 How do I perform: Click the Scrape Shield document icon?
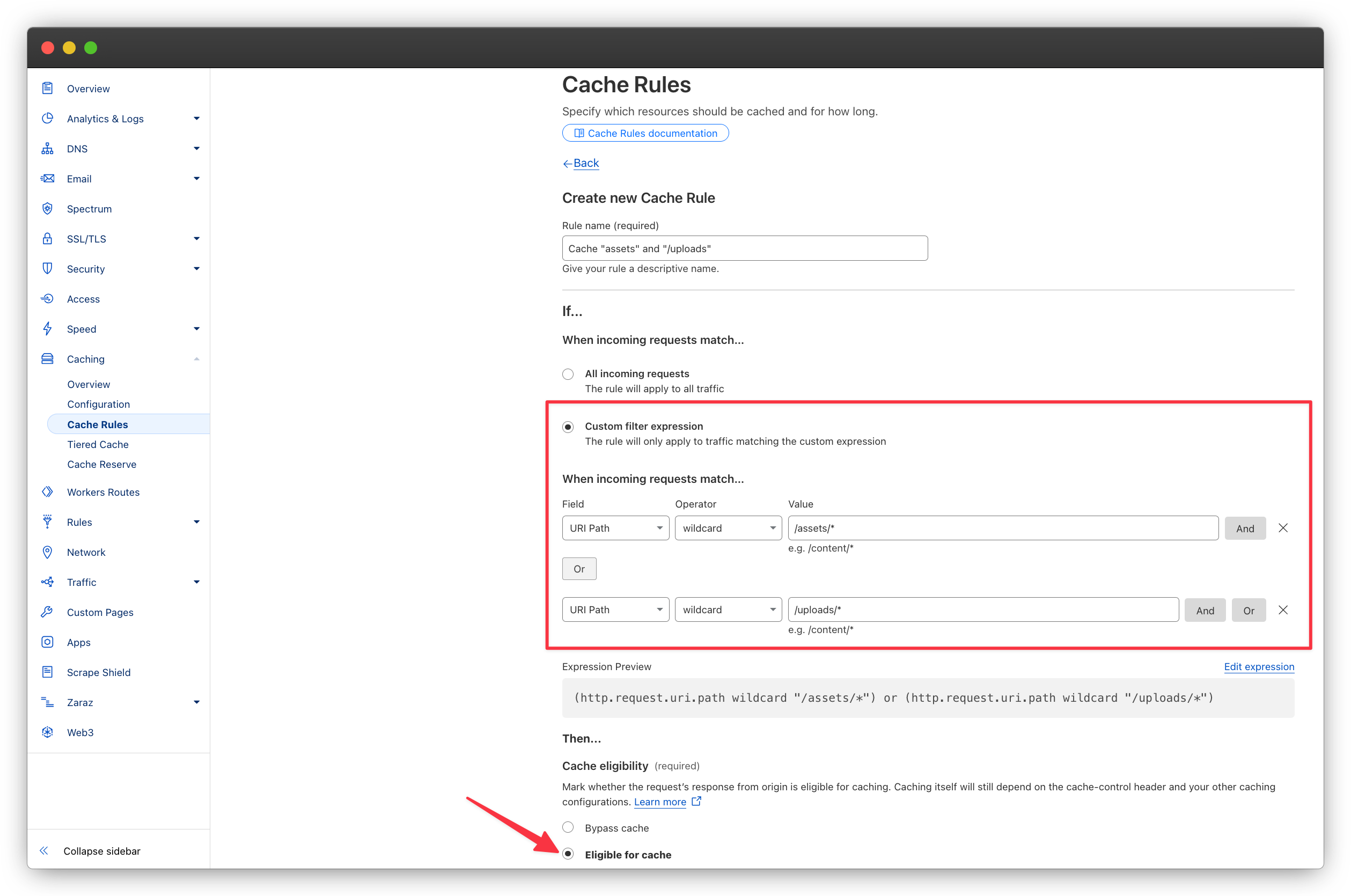click(x=47, y=672)
